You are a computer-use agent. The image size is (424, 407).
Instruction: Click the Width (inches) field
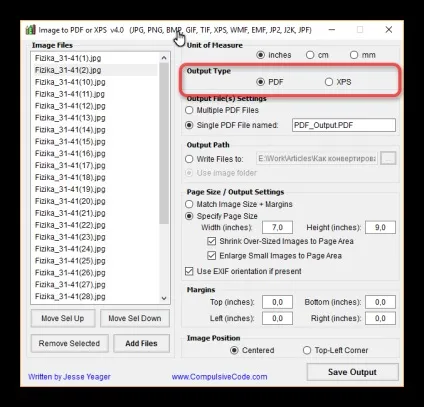pyautogui.click(x=277, y=228)
